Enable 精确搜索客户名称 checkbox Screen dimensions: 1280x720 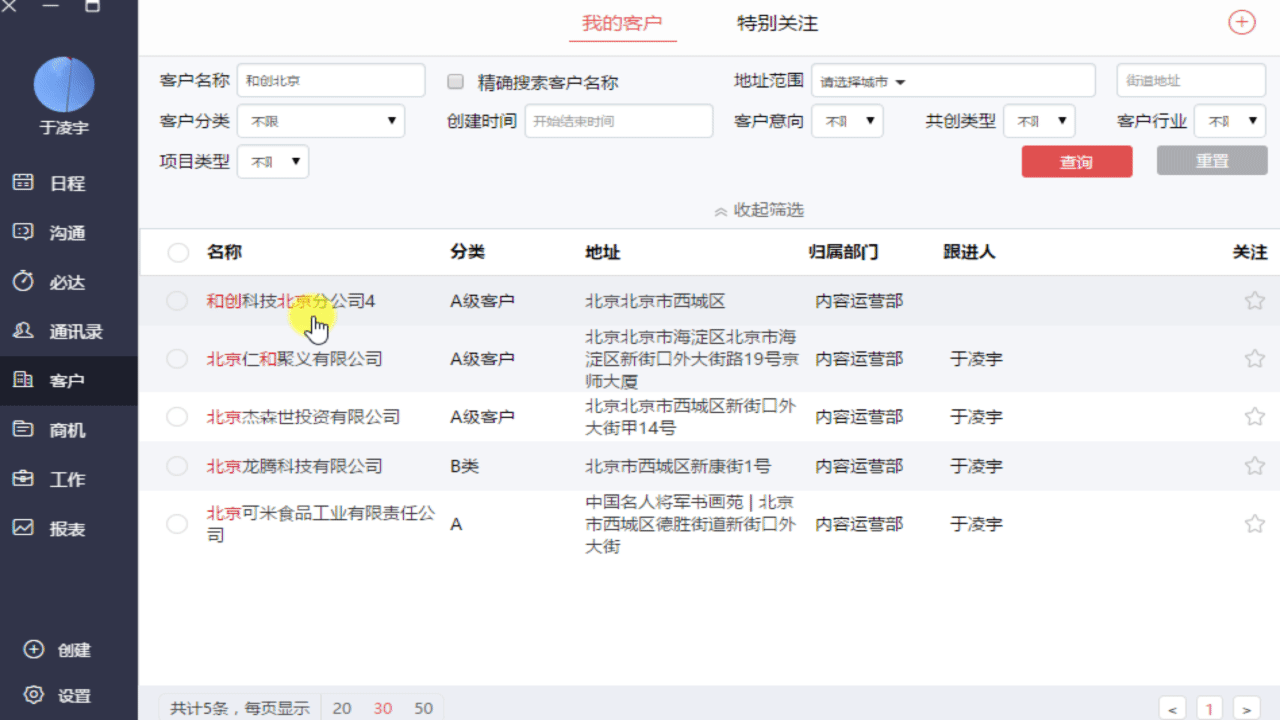point(456,81)
